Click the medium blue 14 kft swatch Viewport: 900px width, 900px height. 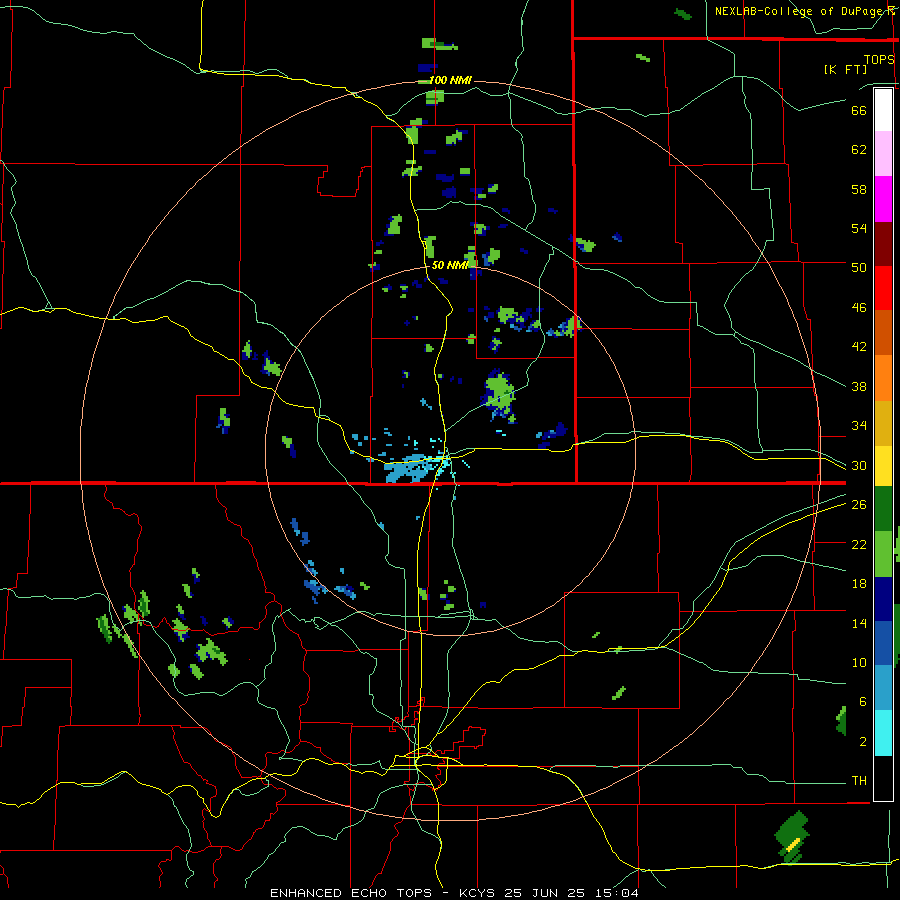883,643
